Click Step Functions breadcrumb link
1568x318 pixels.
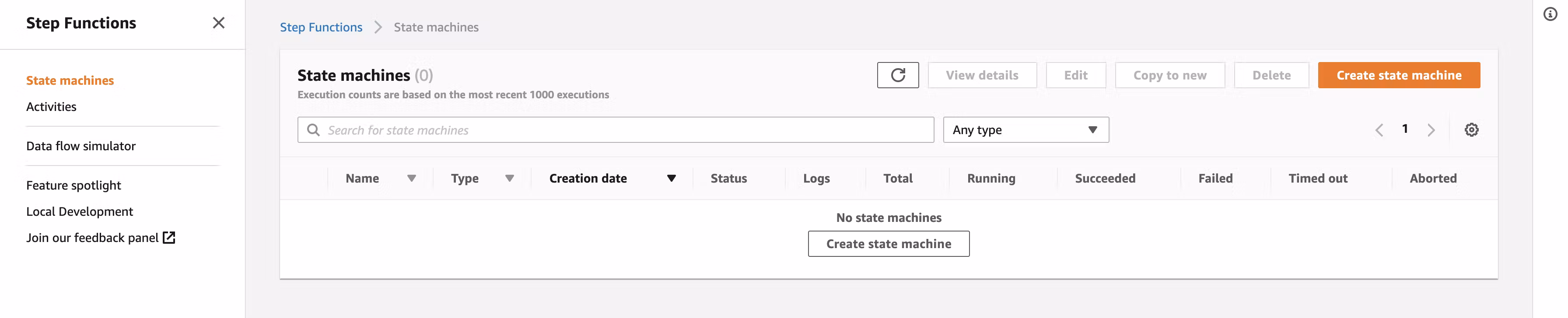[x=321, y=28]
